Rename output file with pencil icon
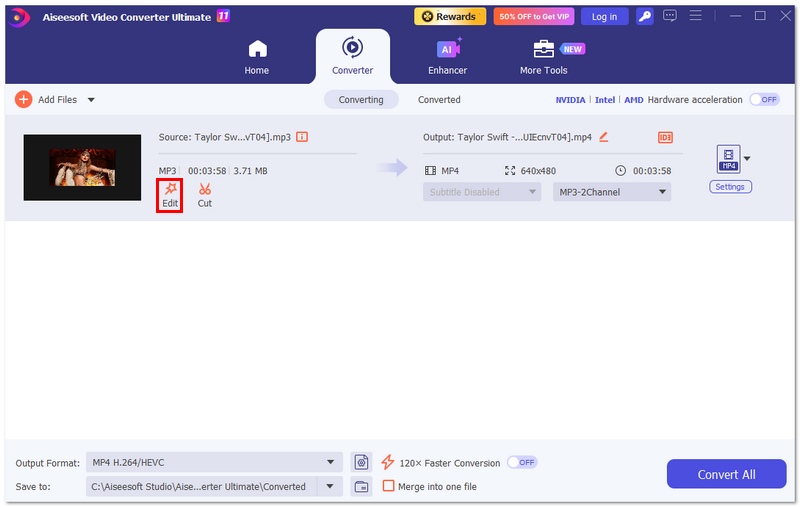The height and width of the screenshot is (507, 800). click(x=604, y=137)
